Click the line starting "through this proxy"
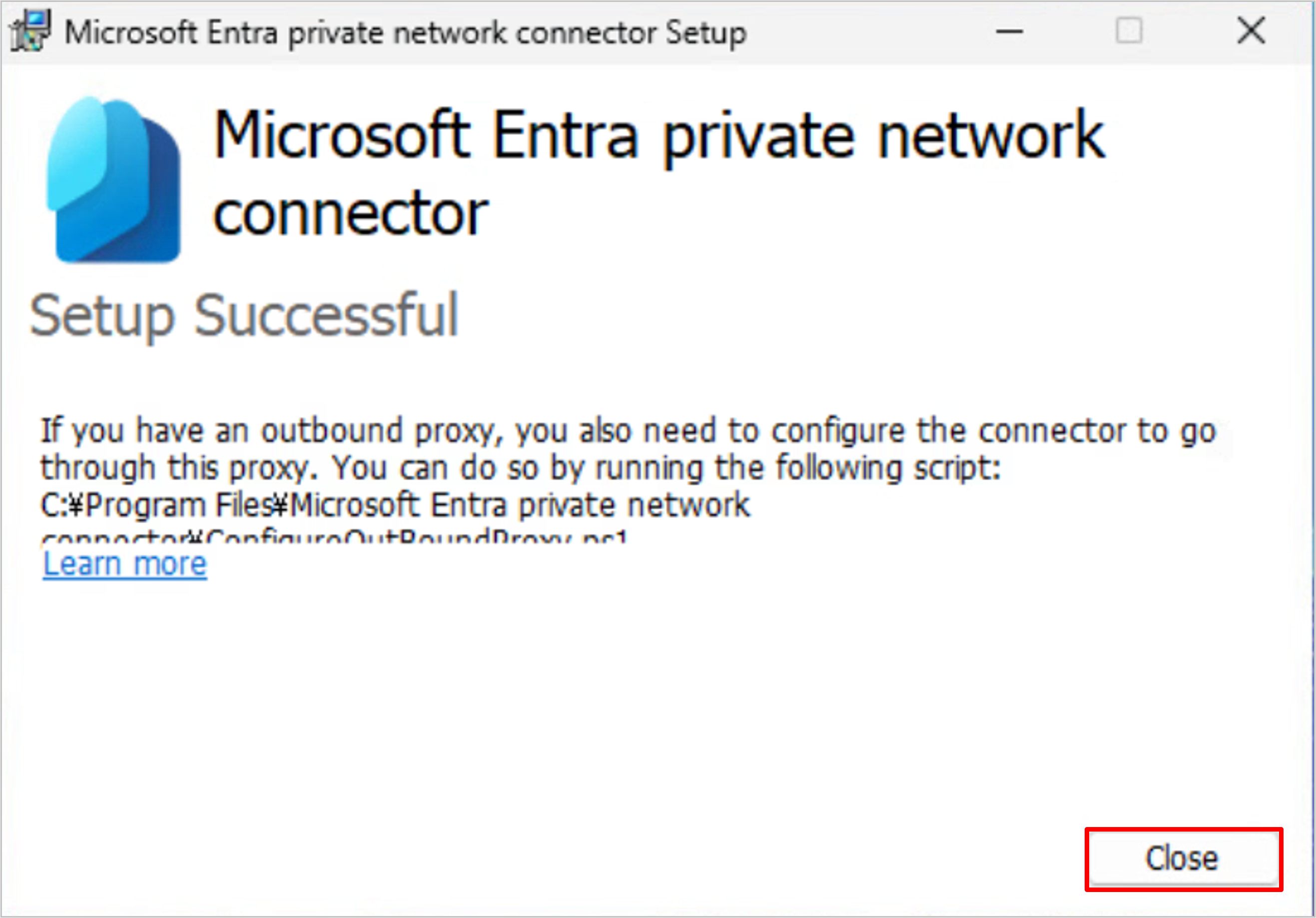 pos(521,468)
